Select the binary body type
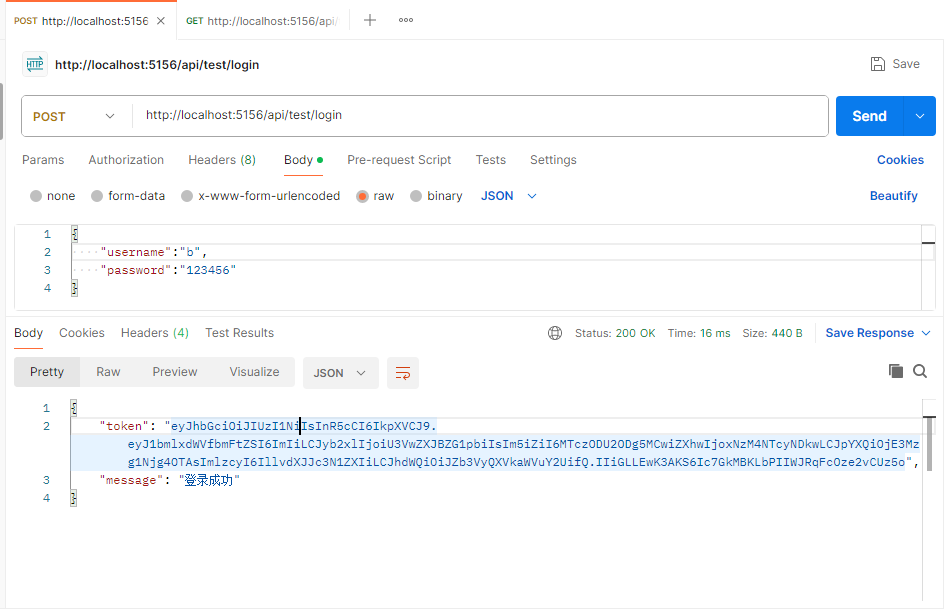The width and height of the screenshot is (944, 616). pyautogui.click(x=436, y=196)
